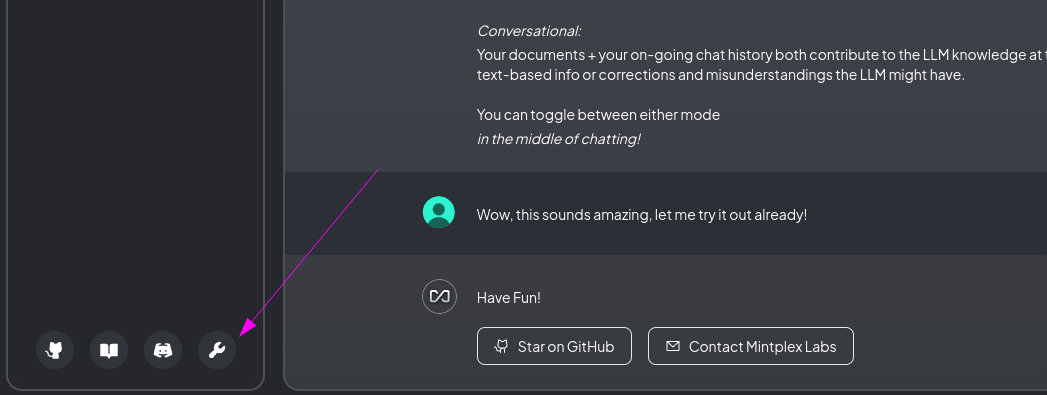Click the "Wow, this sounds amazing" user message

pos(642,215)
